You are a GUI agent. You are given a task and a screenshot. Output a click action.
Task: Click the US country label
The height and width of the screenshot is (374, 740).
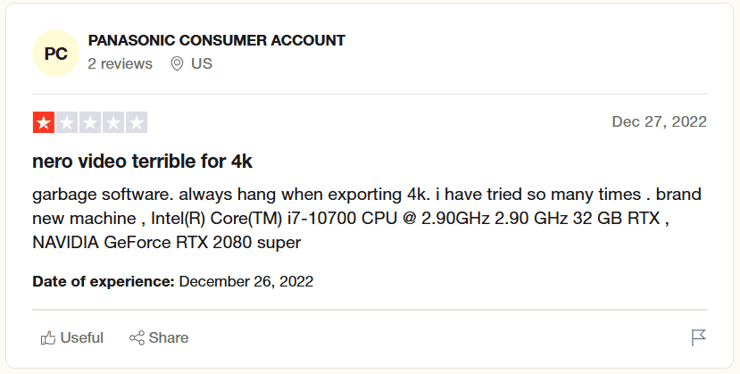(x=202, y=64)
